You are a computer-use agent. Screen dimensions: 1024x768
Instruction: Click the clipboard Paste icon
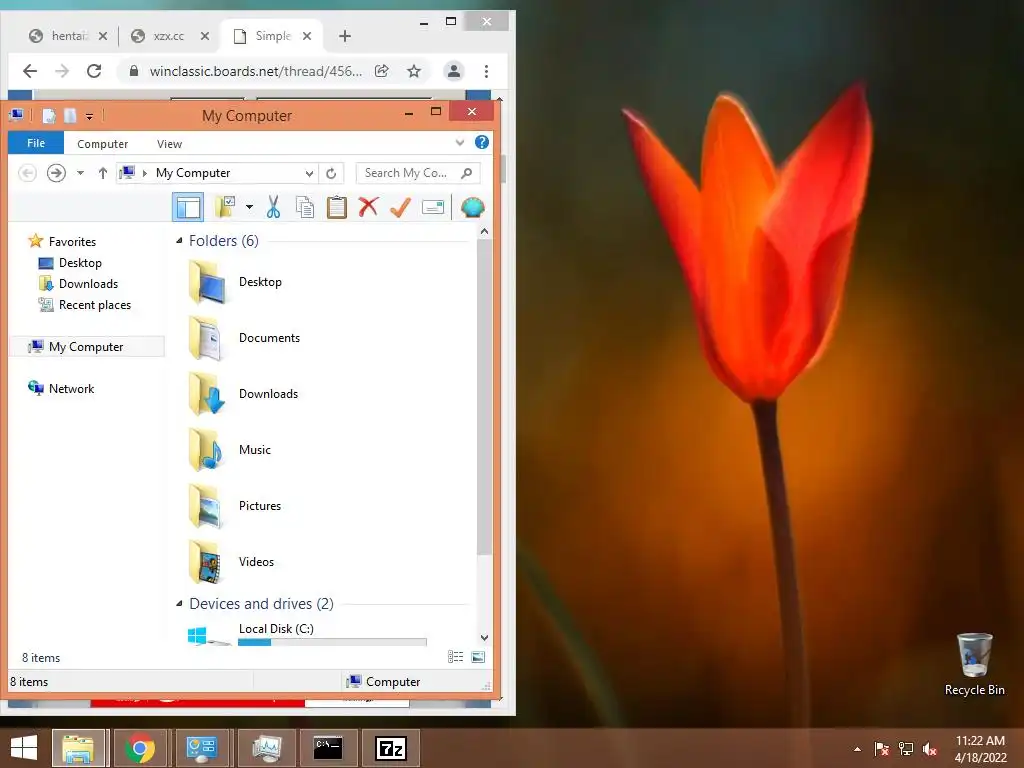pos(336,208)
